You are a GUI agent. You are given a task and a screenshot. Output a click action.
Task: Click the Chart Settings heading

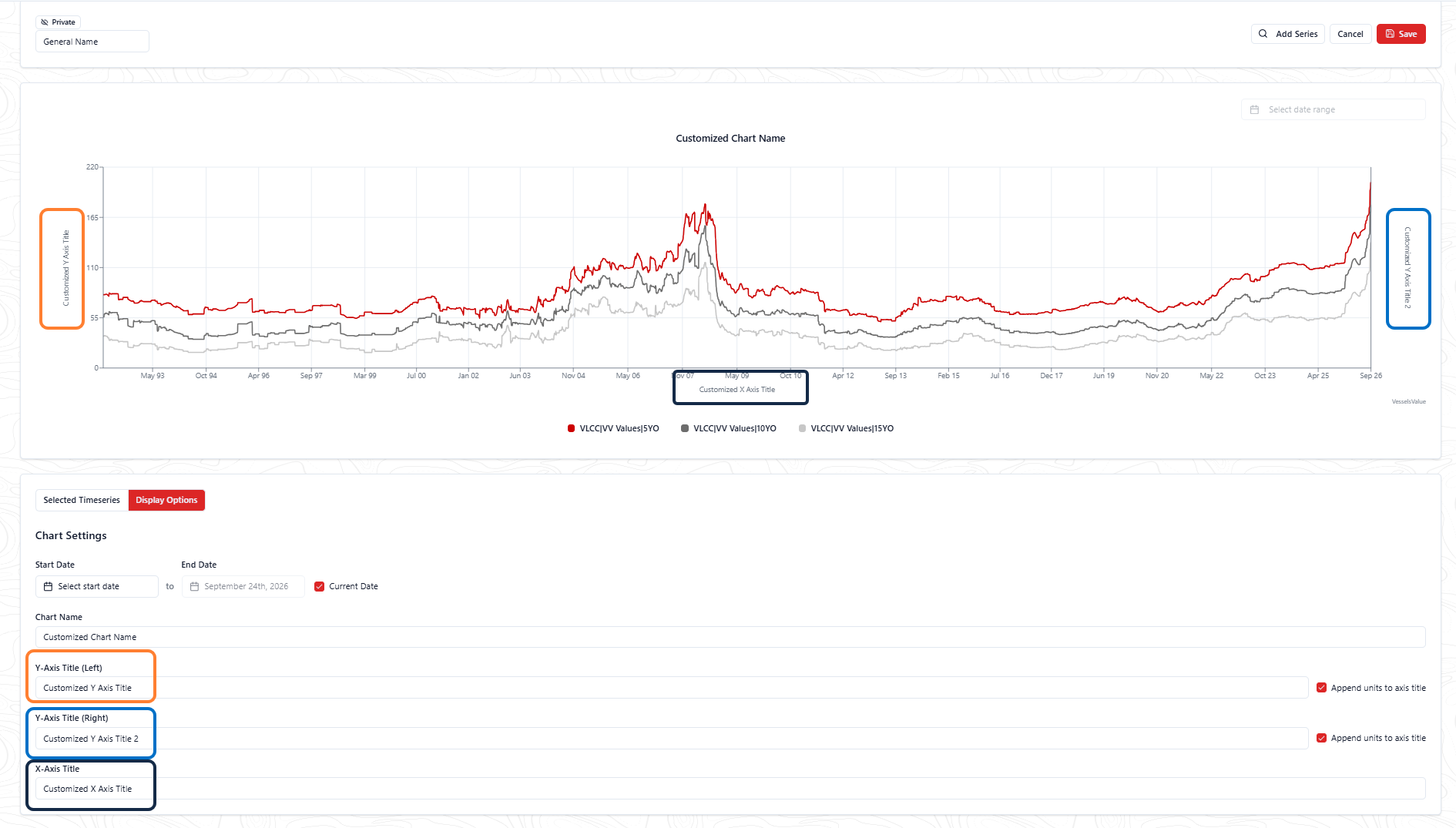[71, 535]
